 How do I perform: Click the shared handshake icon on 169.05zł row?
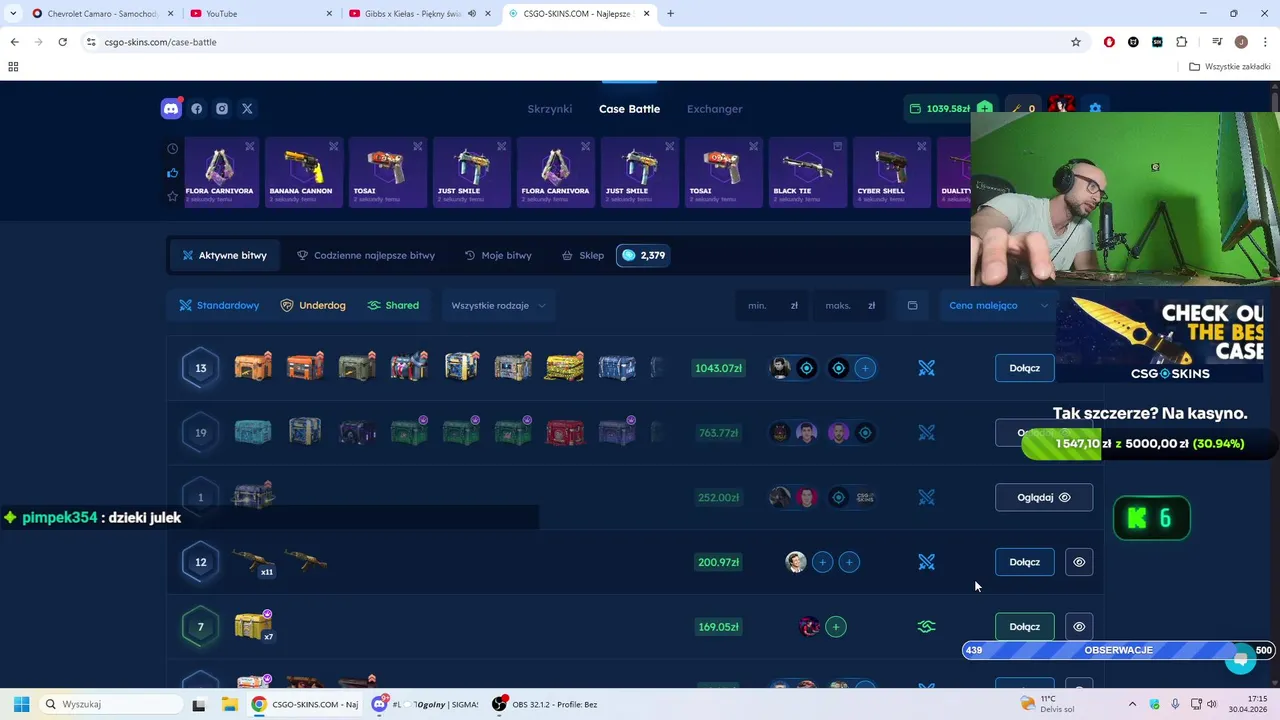click(x=927, y=627)
